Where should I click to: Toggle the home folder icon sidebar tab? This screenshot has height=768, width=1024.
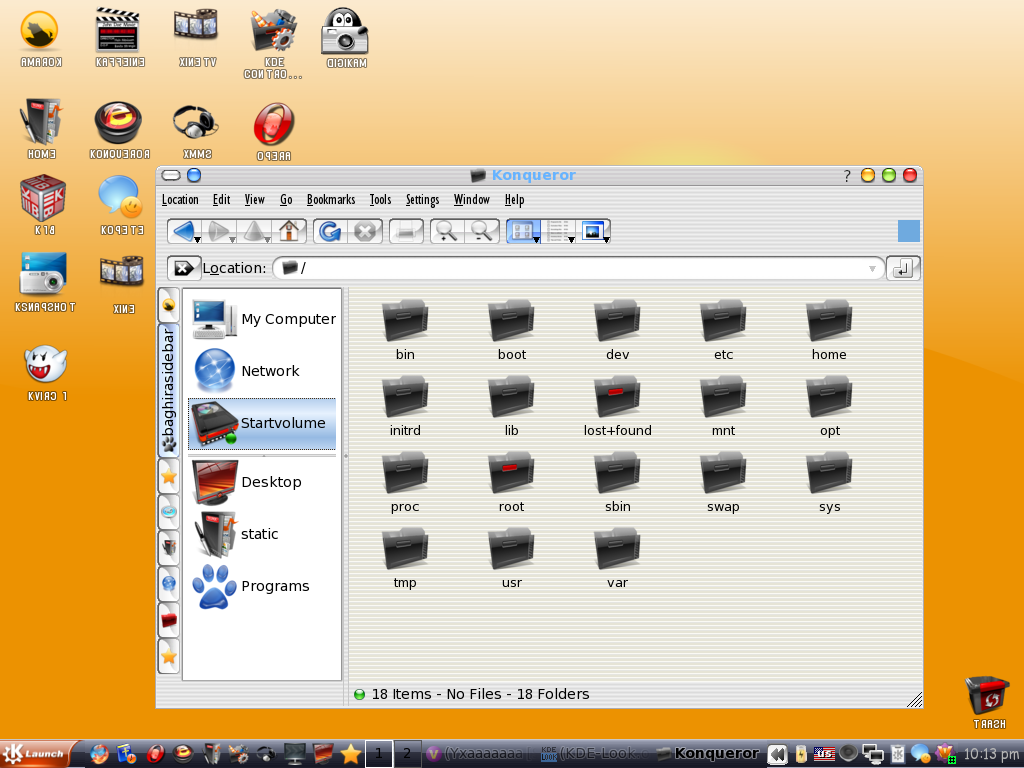[x=168, y=547]
